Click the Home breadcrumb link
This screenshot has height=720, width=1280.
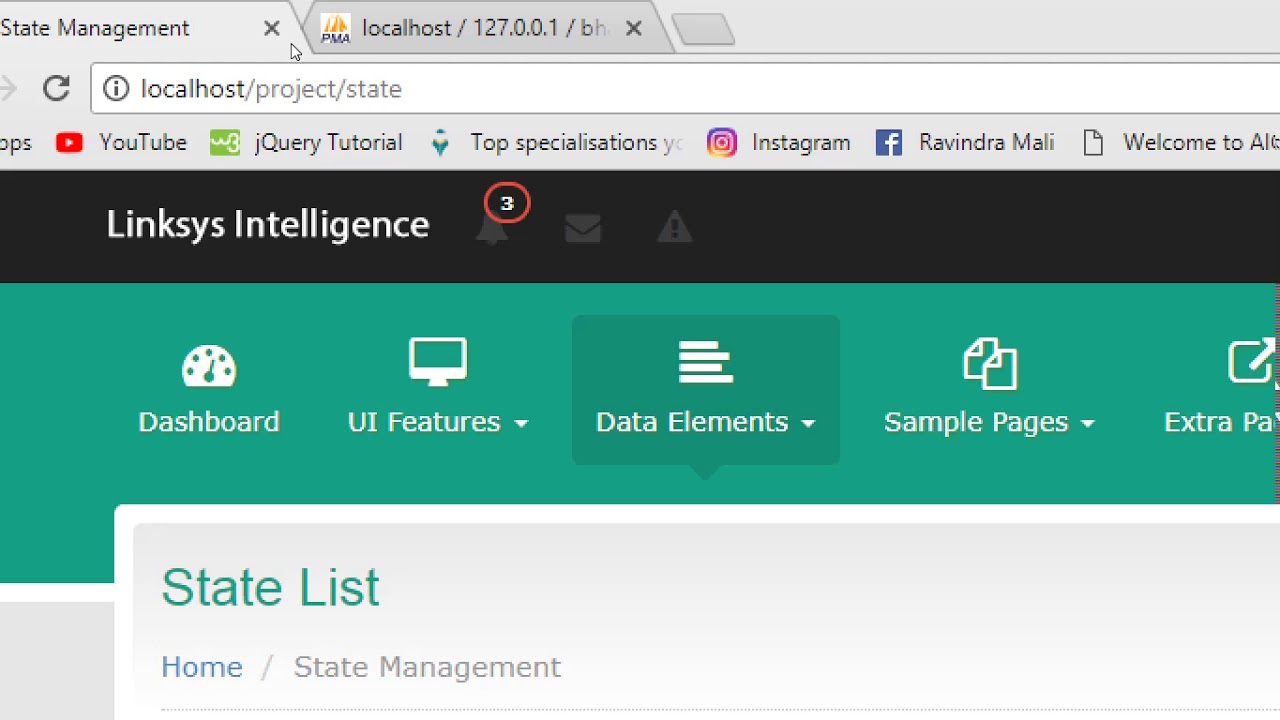(x=202, y=667)
